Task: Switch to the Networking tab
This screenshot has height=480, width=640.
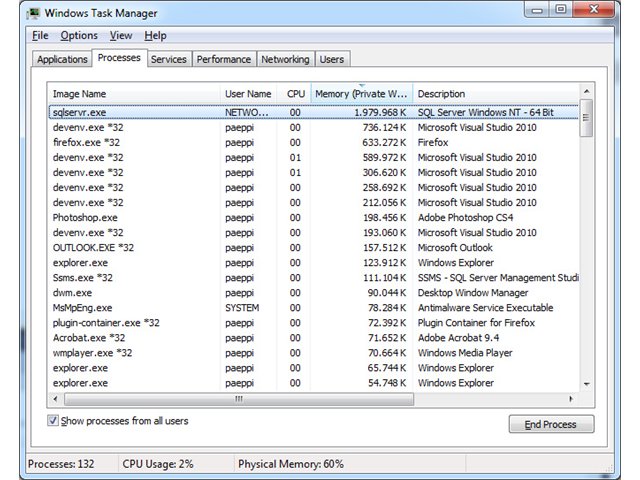Action: [x=285, y=60]
